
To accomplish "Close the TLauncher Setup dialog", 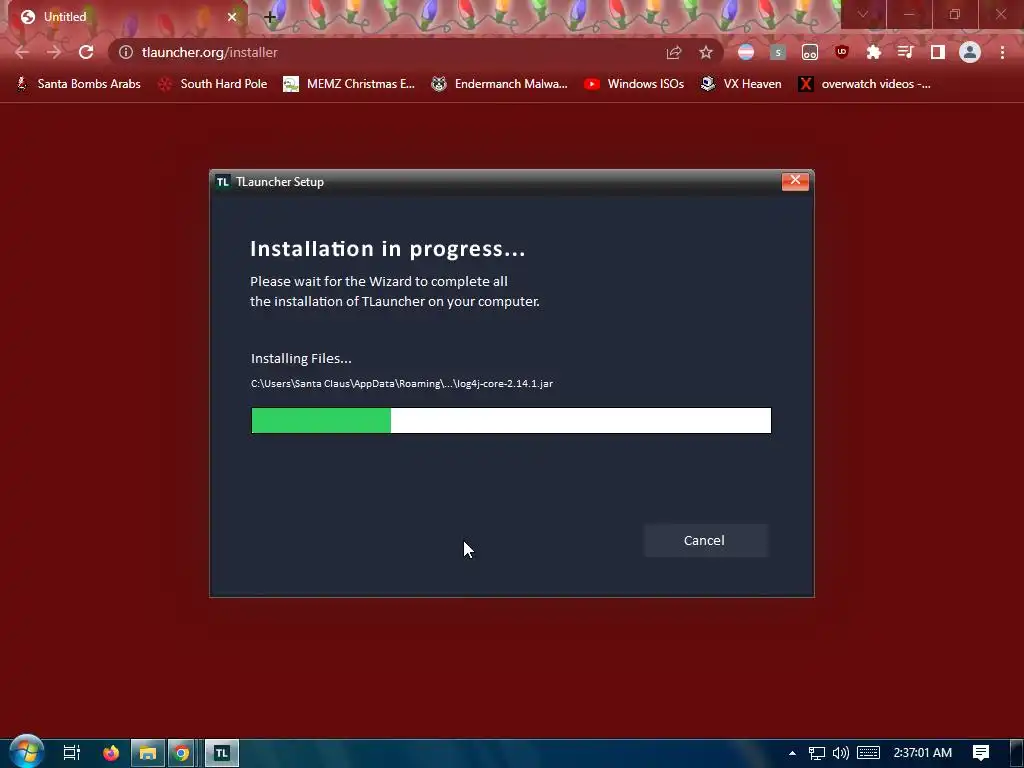I will pyautogui.click(x=795, y=181).
